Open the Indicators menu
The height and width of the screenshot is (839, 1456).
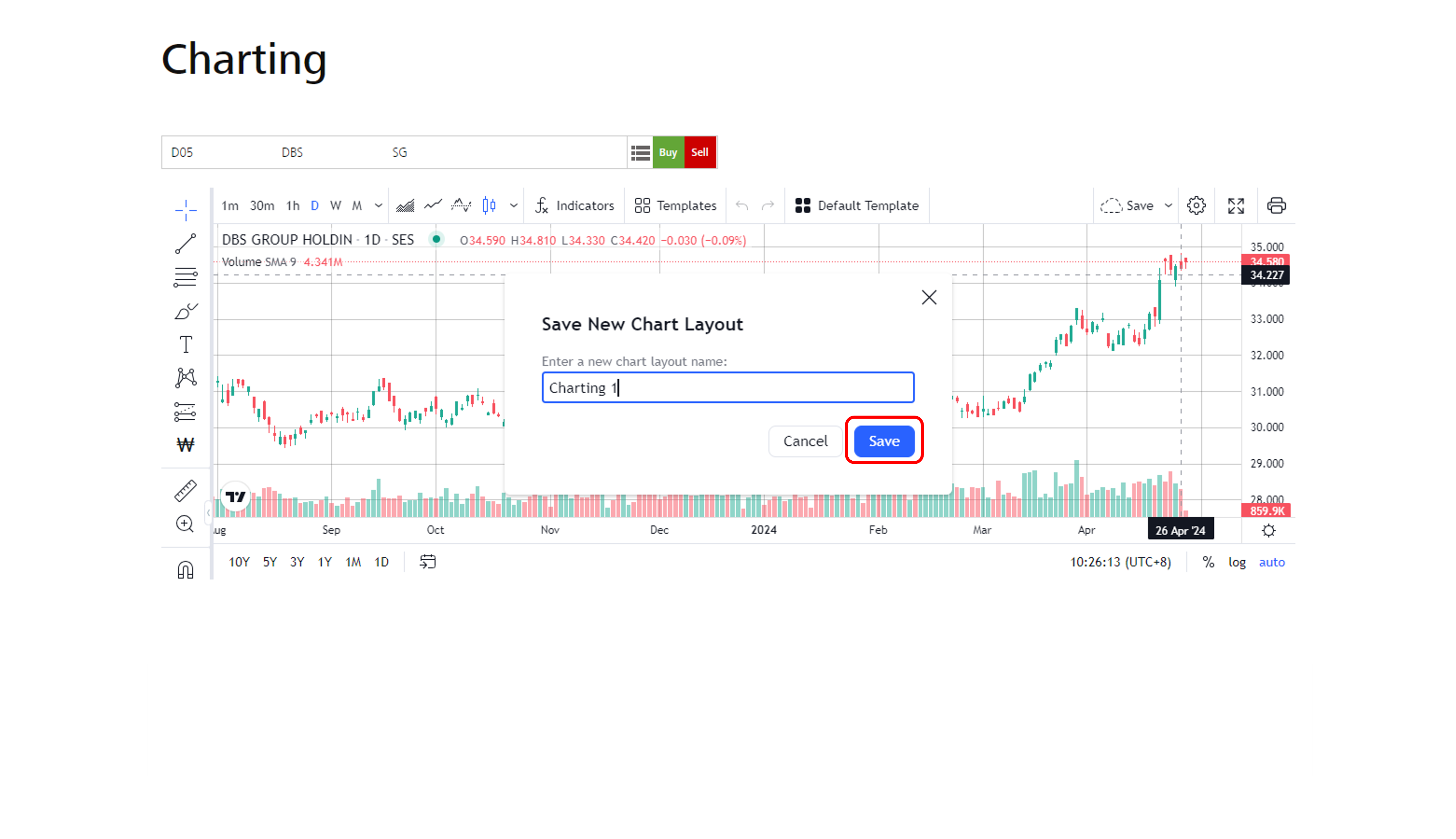(575, 206)
